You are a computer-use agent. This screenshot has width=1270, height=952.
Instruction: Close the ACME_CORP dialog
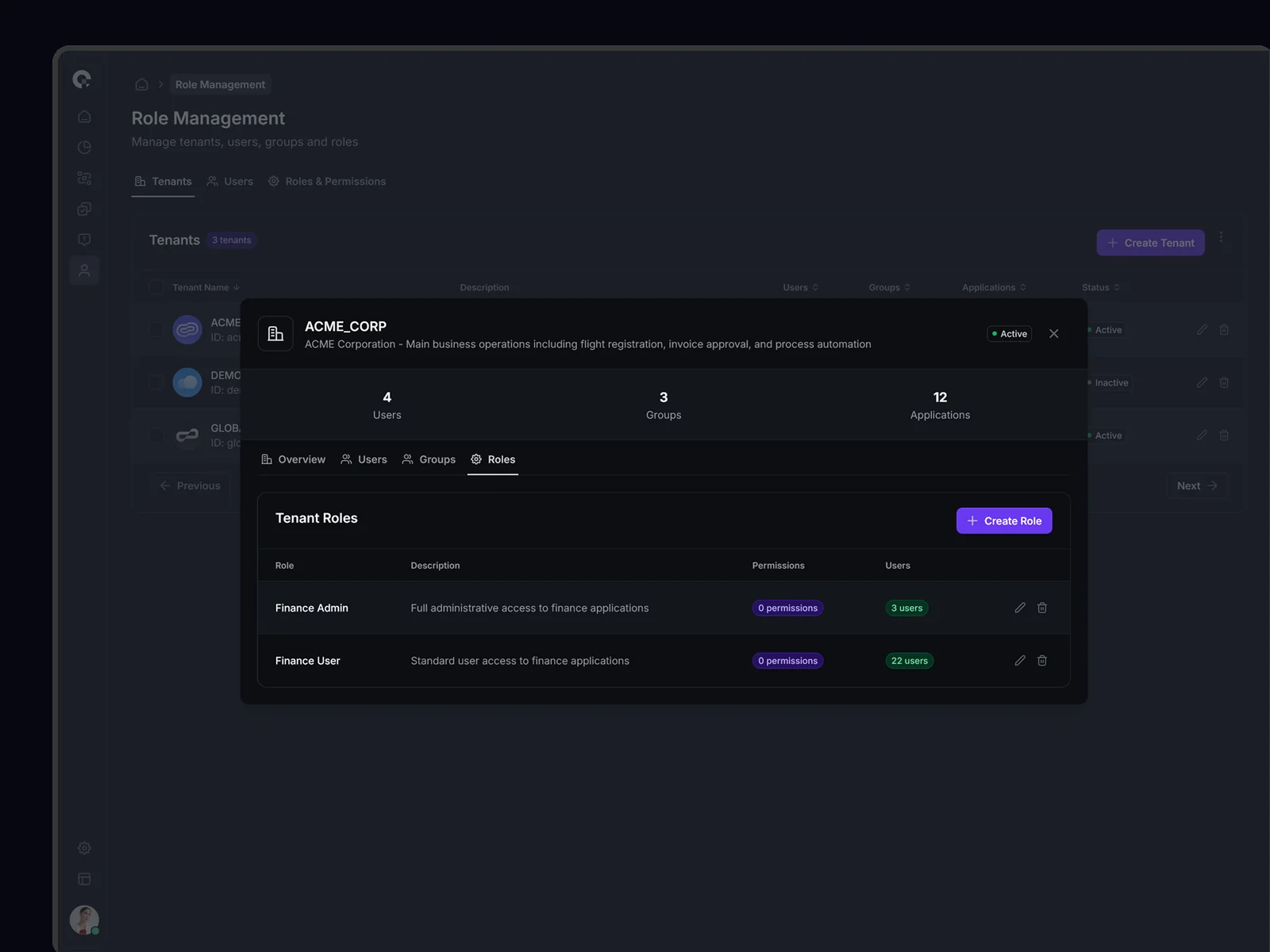point(1053,334)
